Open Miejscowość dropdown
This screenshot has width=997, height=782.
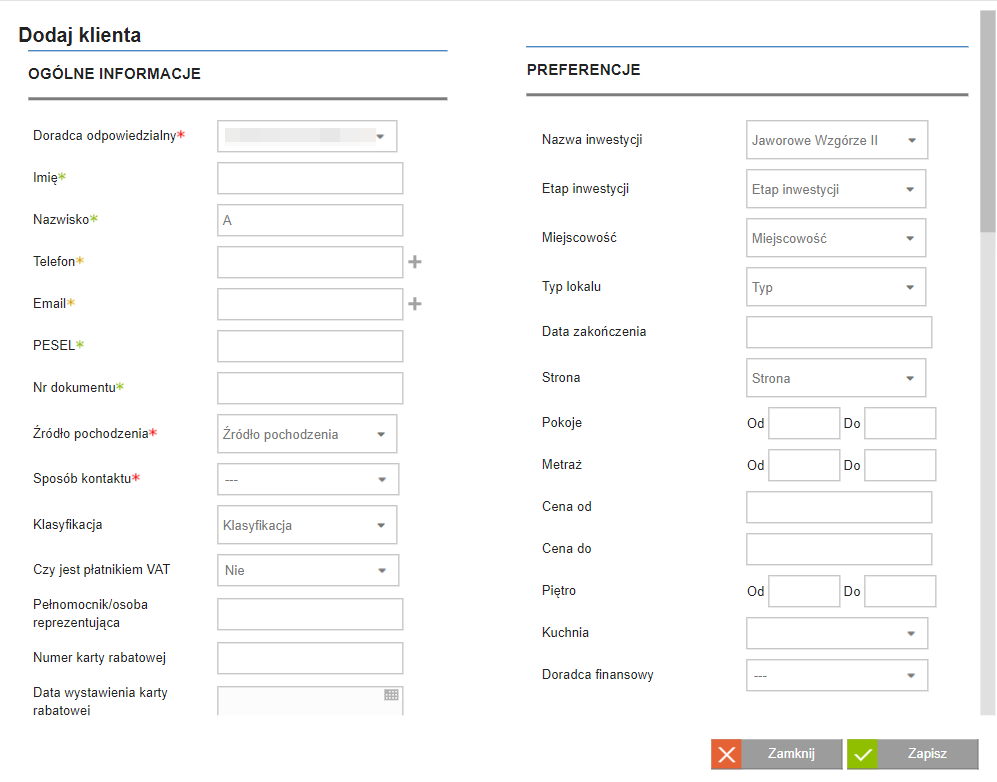(836, 238)
